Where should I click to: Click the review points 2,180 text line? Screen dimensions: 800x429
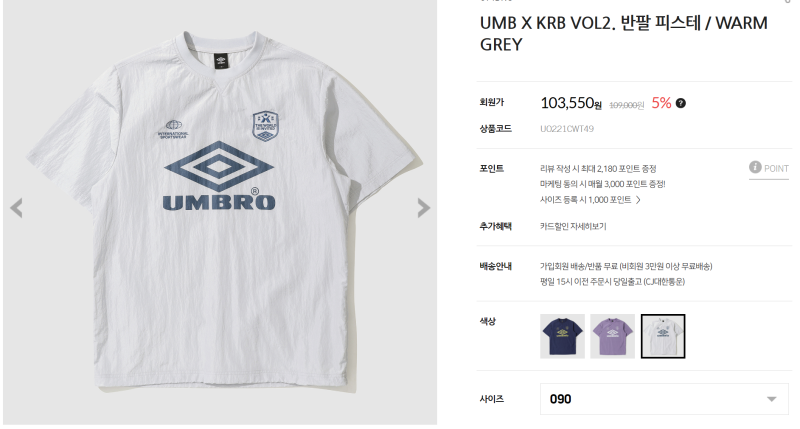coord(598,168)
